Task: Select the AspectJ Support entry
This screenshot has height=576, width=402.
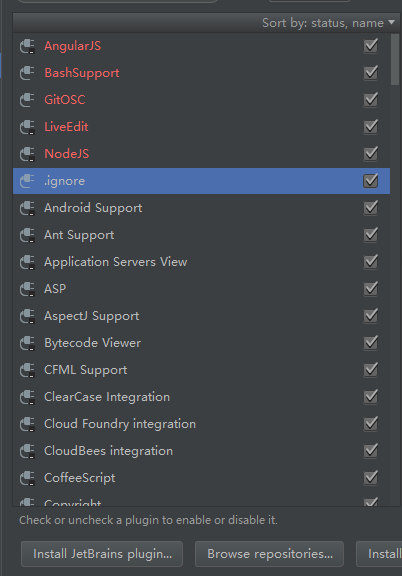Action: coord(201,316)
